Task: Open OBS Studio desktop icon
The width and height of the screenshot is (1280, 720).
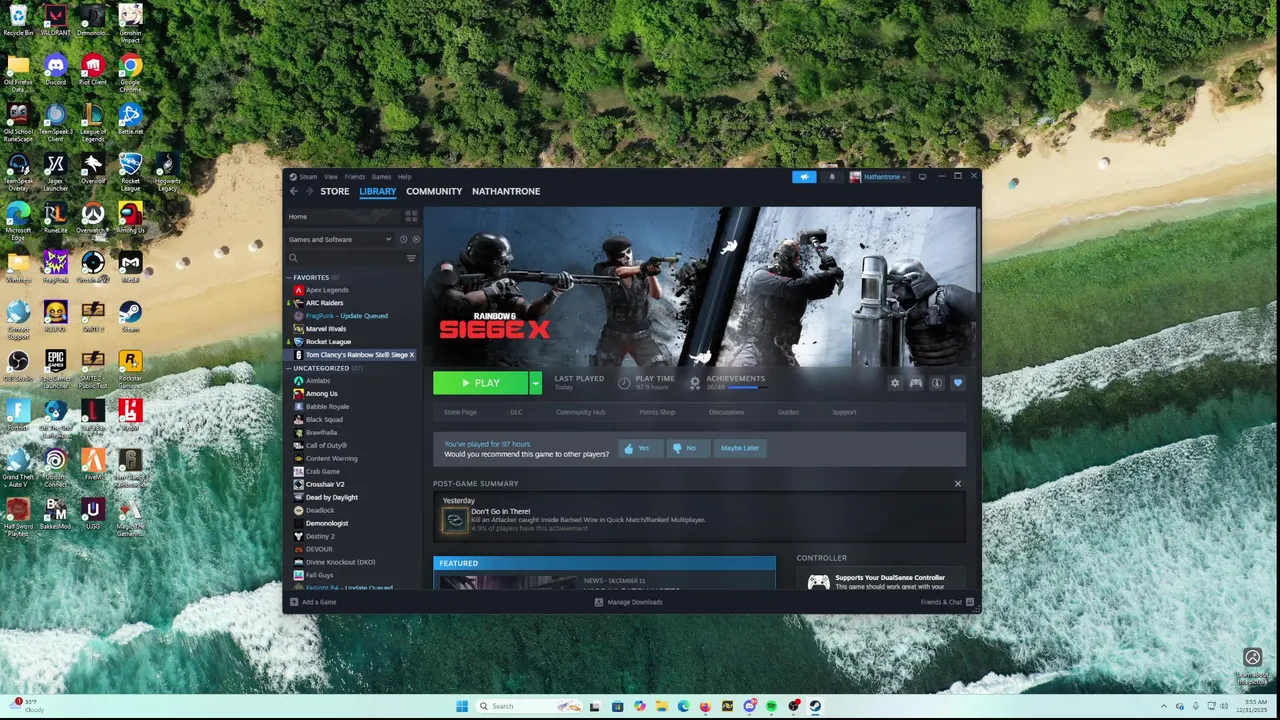Action: click(x=18, y=363)
